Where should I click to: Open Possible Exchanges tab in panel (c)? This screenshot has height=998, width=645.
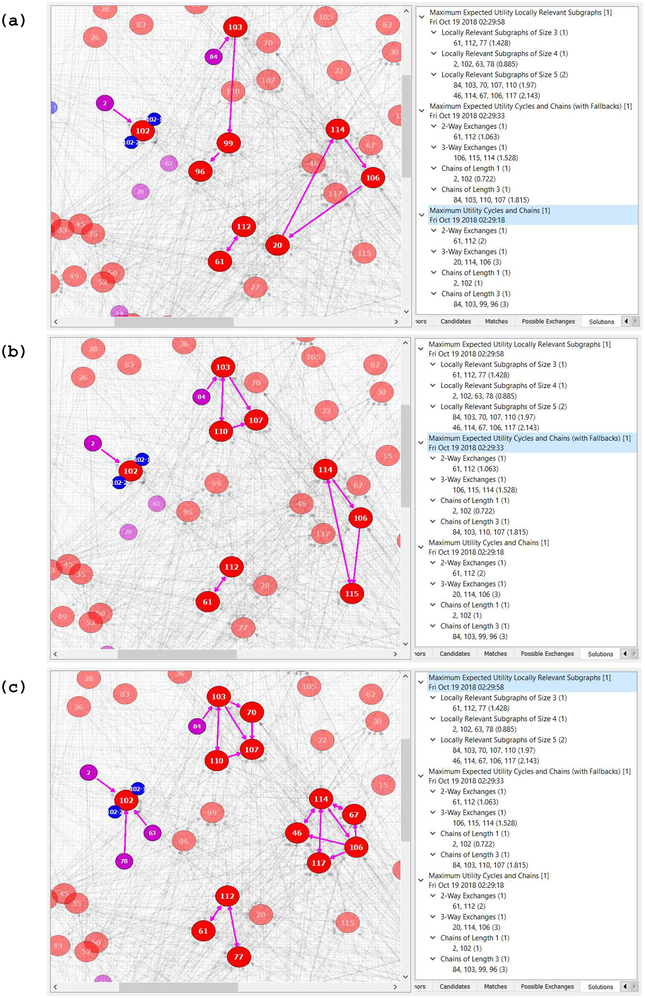(547, 987)
